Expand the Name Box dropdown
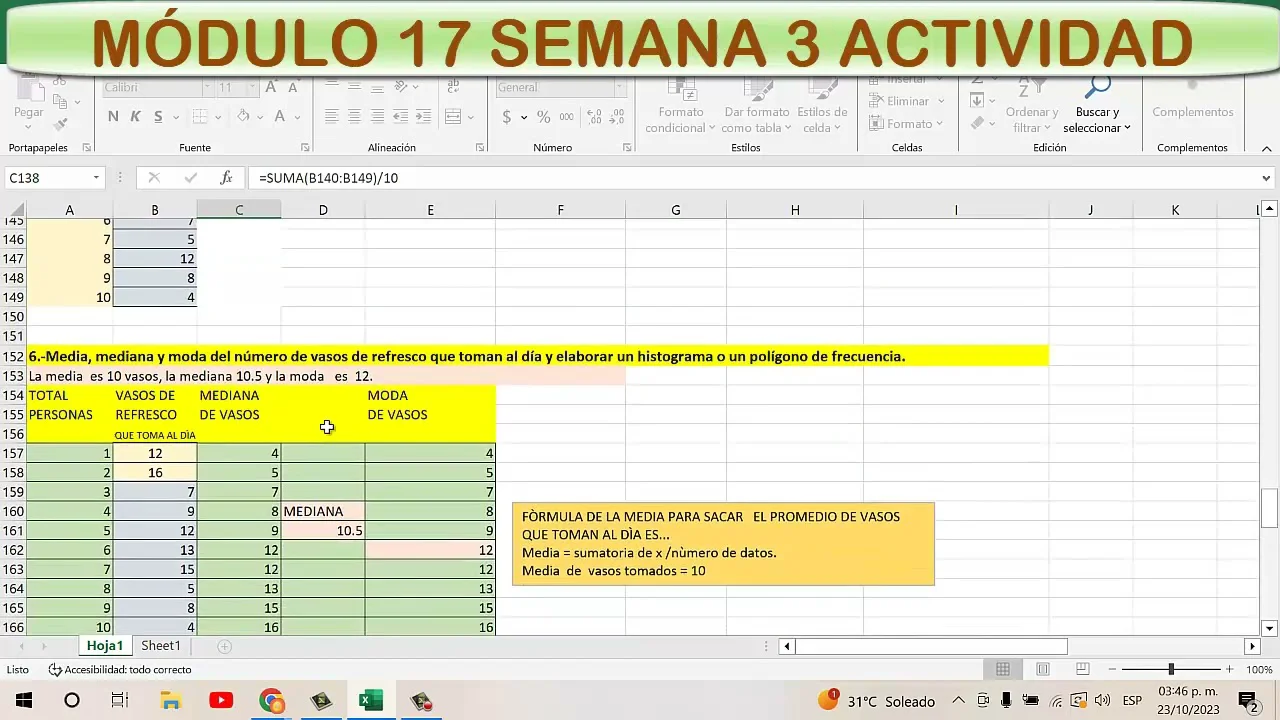 (97, 178)
